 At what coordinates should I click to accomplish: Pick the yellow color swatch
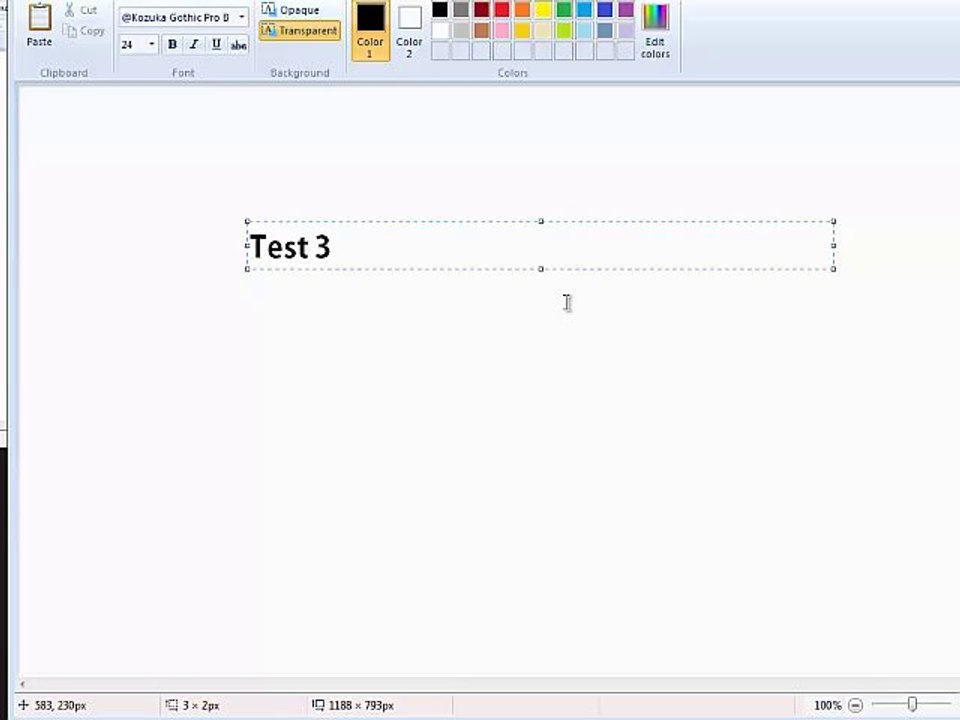543,9
